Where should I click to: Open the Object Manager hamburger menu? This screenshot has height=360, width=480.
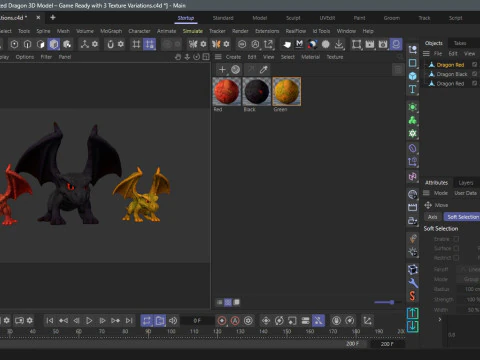click(x=426, y=54)
